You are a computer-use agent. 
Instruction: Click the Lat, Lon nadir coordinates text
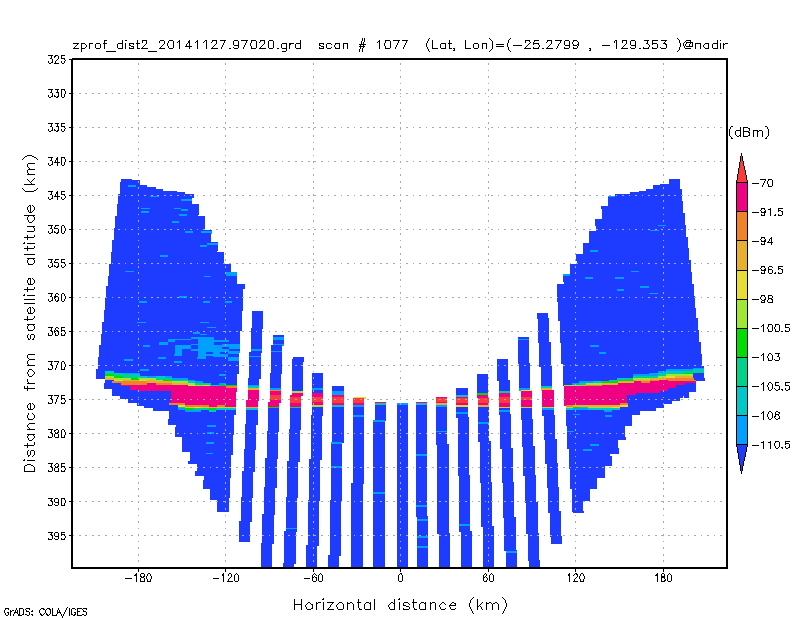(577, 45)
